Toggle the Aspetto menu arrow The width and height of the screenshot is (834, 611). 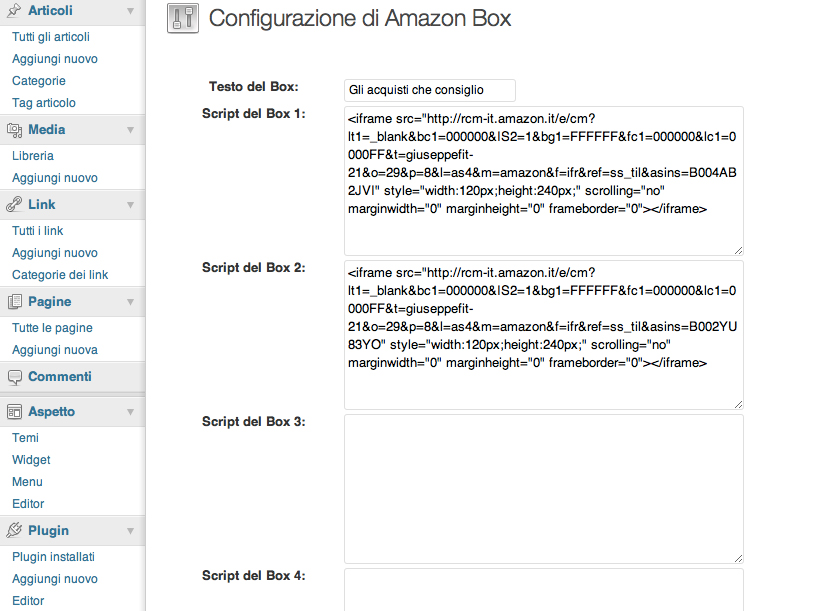(x=131, y=411)
